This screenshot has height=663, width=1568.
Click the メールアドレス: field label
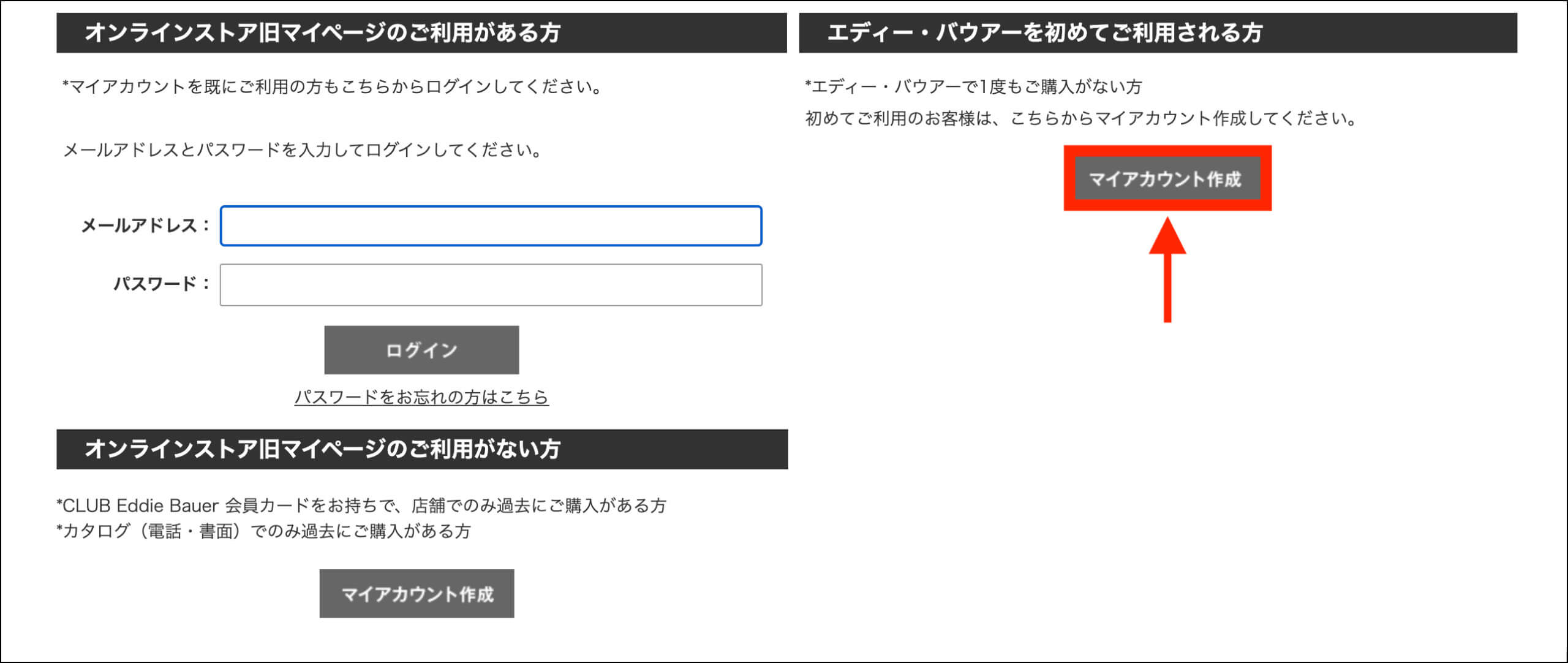click(x=146, y=225)
